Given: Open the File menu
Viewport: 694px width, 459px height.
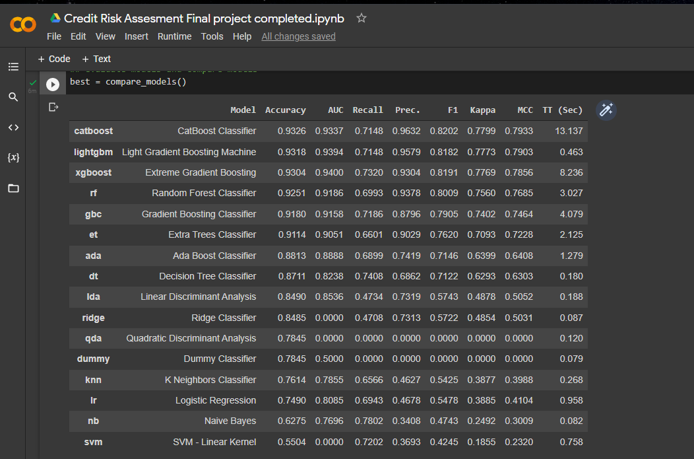Looking at the screenshot, I should pos(54,37).
